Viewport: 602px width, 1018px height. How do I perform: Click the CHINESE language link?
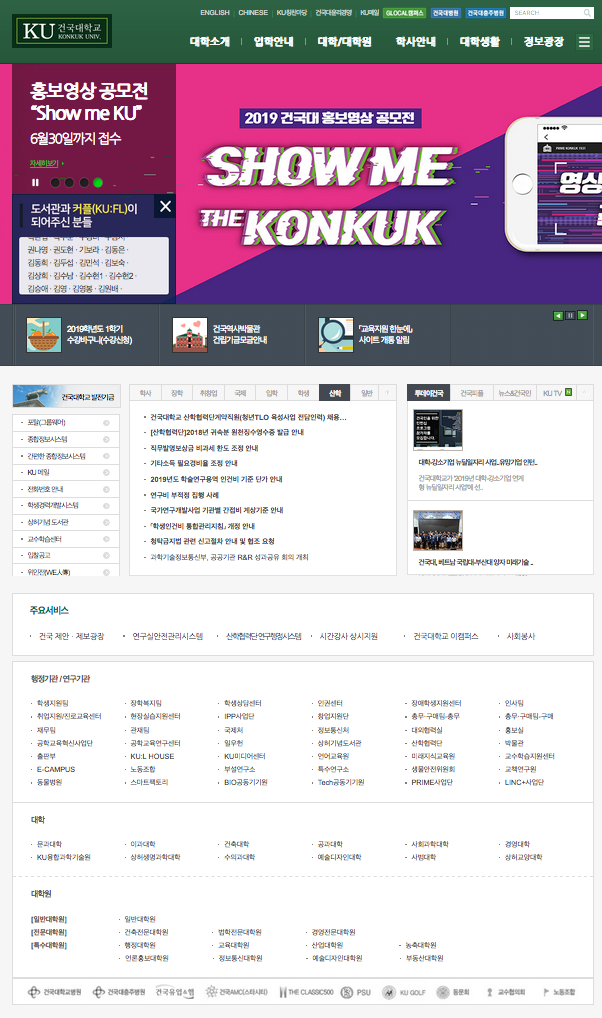tap(253, 13)
